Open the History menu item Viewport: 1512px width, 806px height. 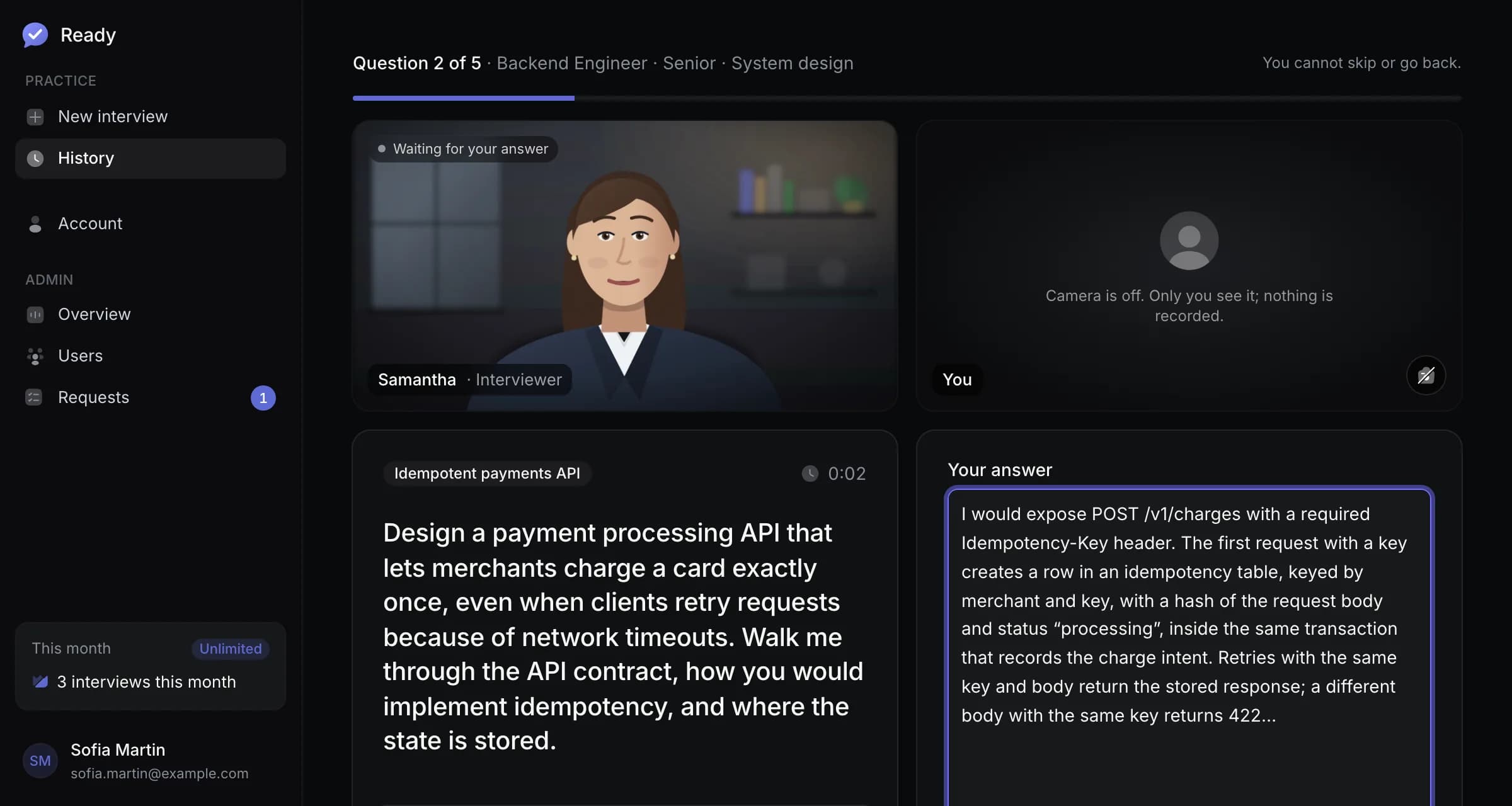pyautogui.click(x=151, y=159)
